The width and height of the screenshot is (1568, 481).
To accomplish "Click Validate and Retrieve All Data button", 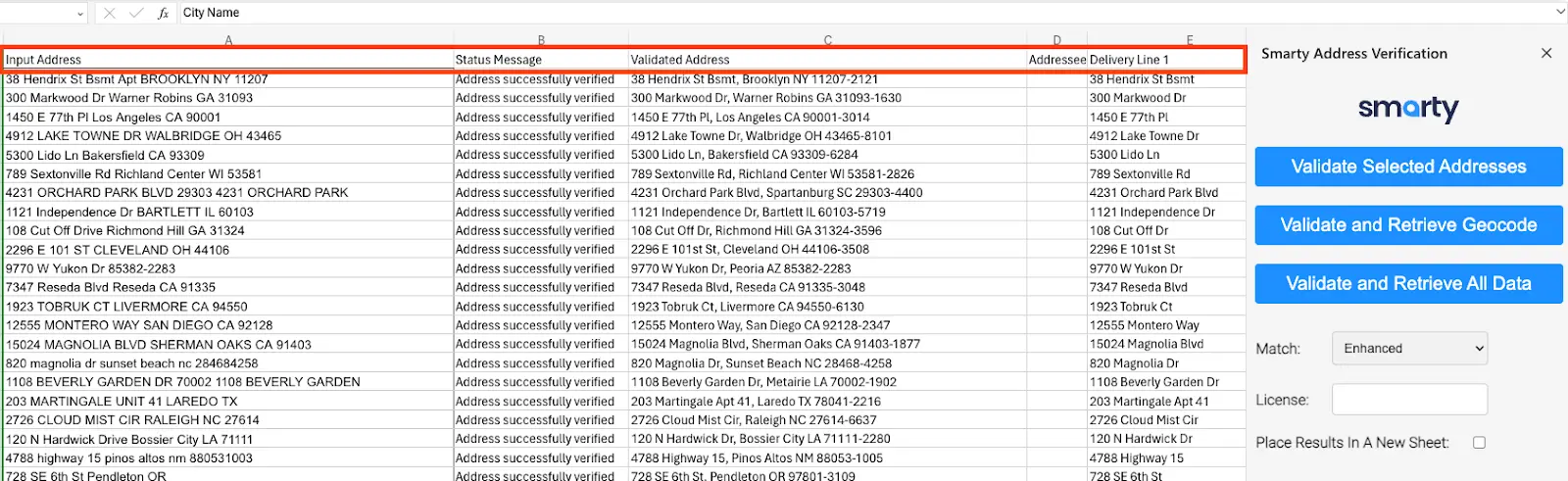I will tap(1408, 284).
